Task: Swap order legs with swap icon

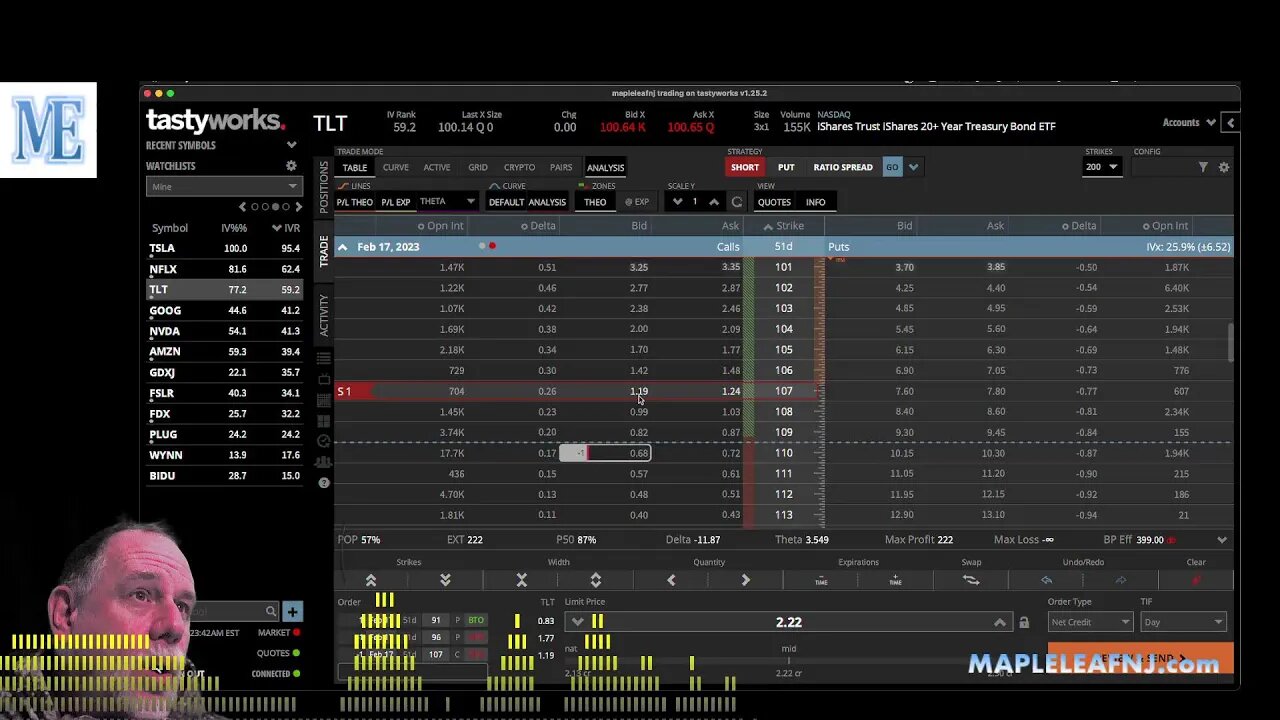Action: (971, 580)
